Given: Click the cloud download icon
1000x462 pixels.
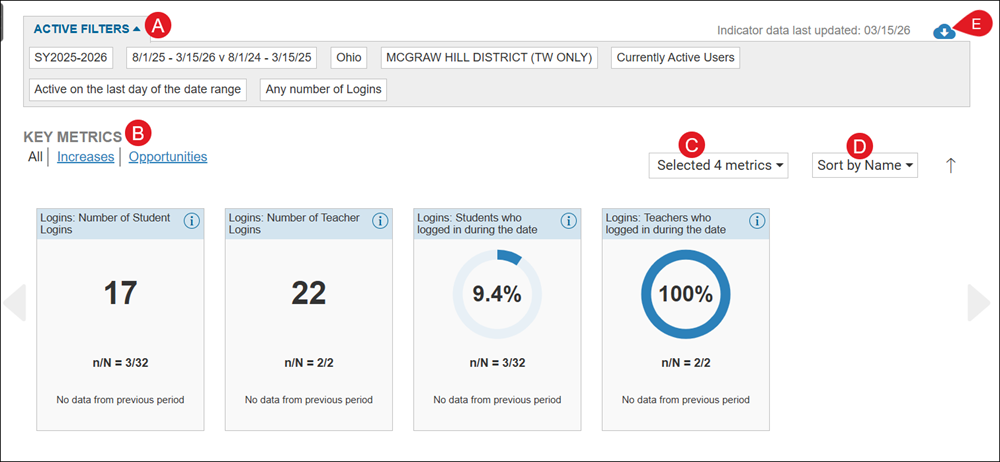Looking at the screenshot, I should 943,32.
